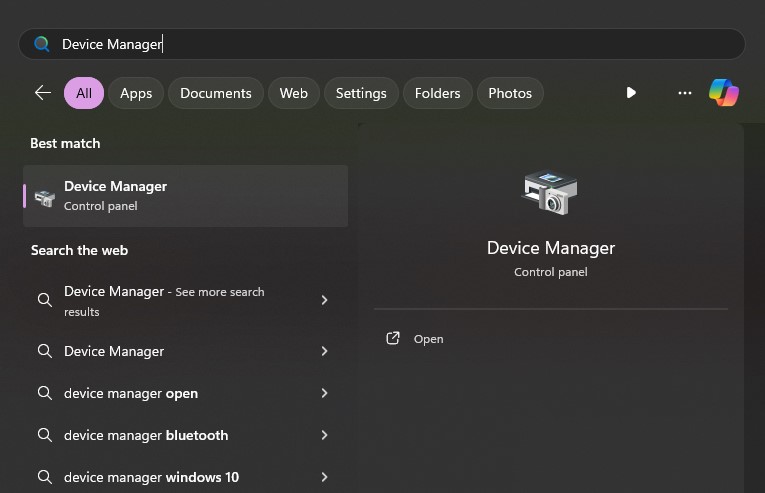Open the three-dot more options menu
Image resolution: width=765 pixels, height=493 pixels.
(684, 93)
